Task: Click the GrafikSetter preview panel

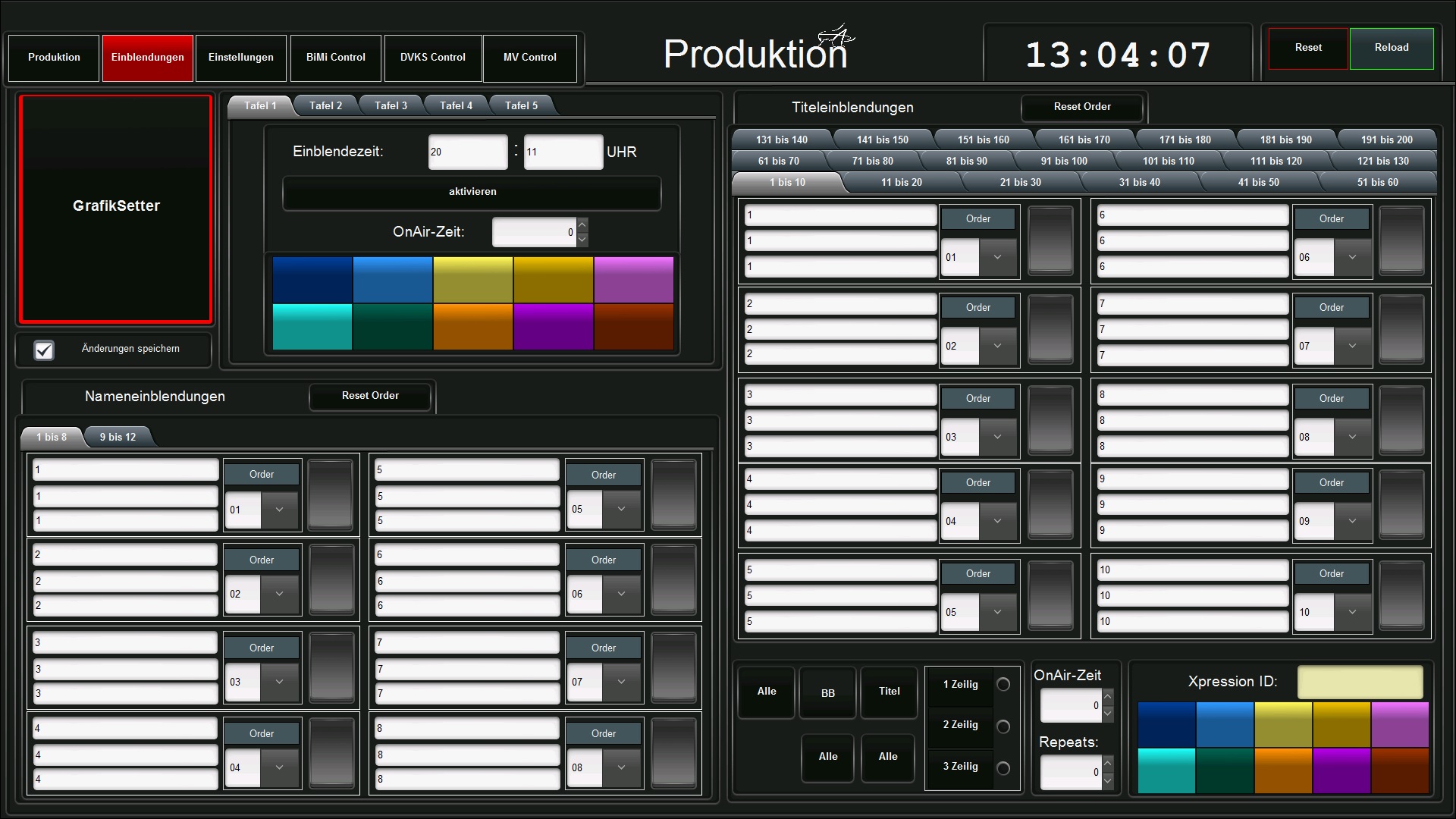Action: (116, 209)
